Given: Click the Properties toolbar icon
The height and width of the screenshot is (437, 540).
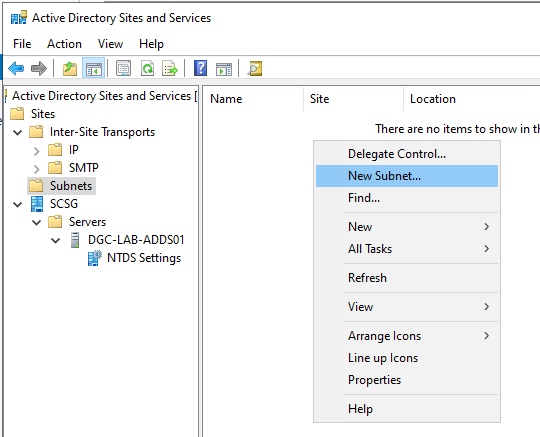Looking at the screenshot, I should 123,69.
